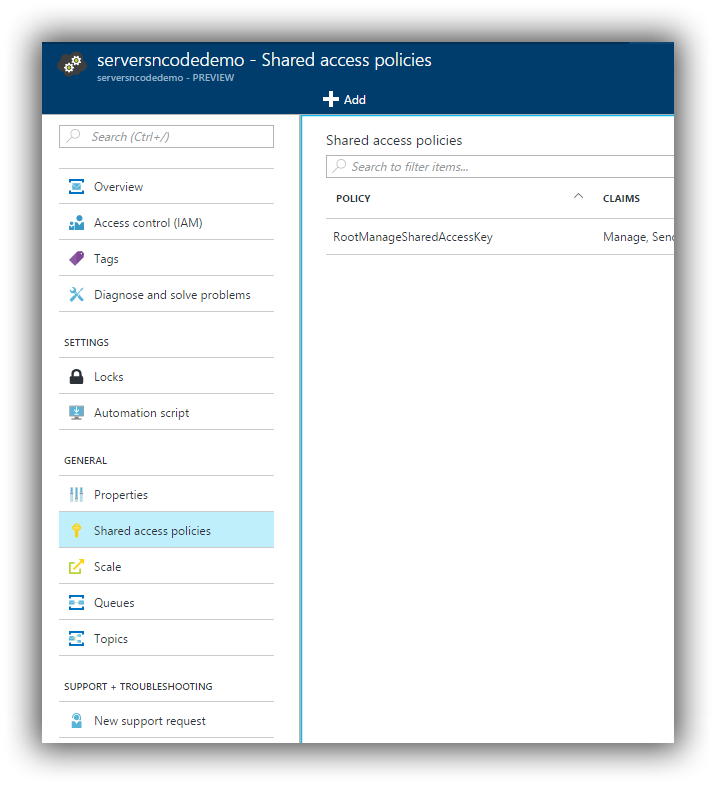
Task: Click the serversncodedemo - PREVIEW subtitle
Action: point(165,78)
